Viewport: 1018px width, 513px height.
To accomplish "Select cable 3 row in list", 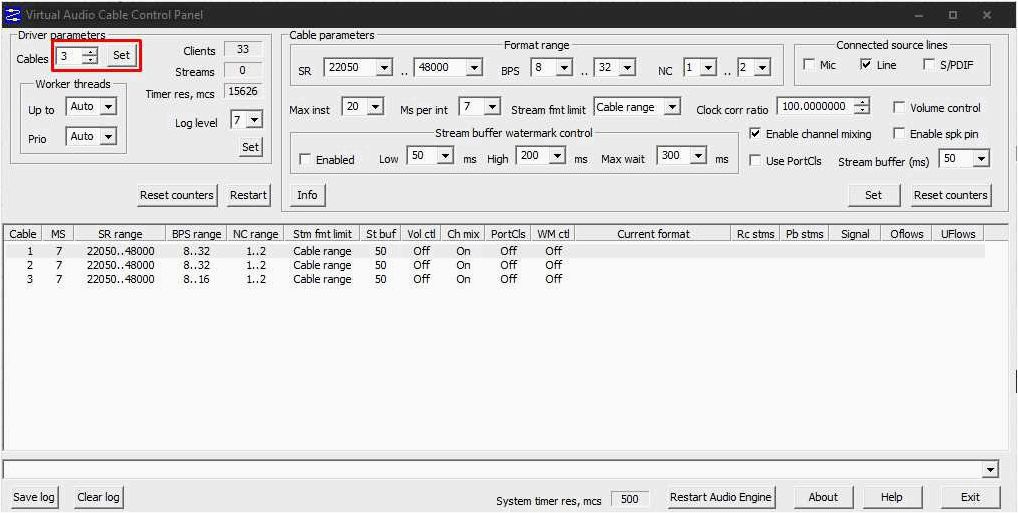I will point(495,279).
